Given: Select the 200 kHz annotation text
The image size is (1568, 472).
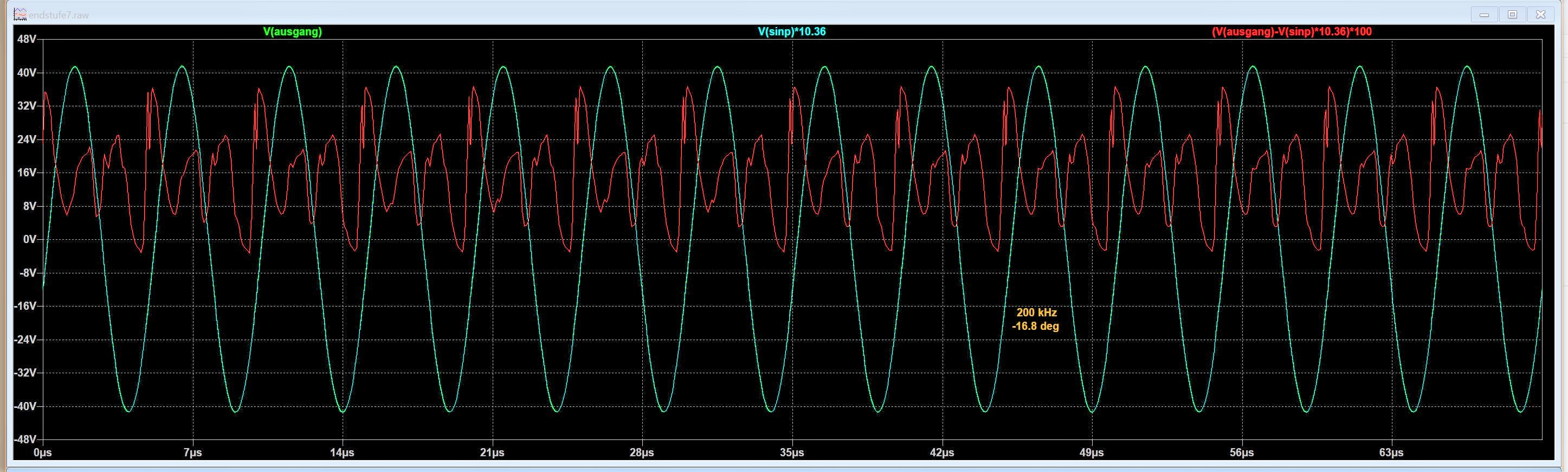Looking at the screenshot, I should (x=1036, y=312).
